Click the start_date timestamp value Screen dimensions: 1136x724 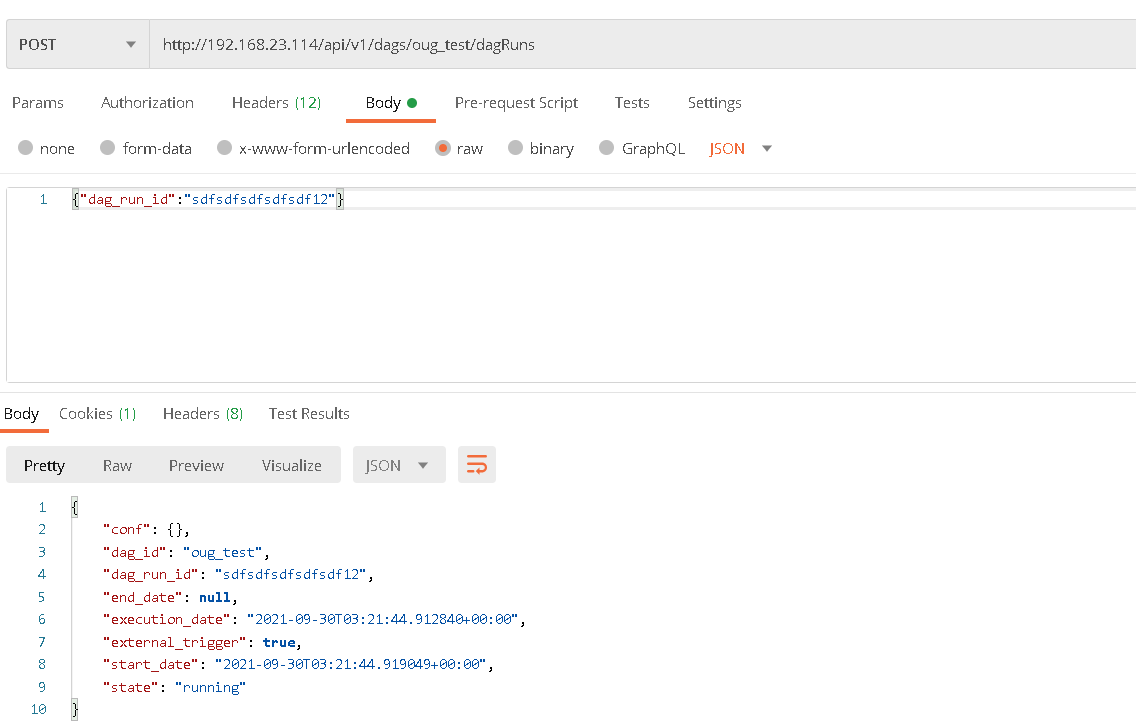coord(351,665)
